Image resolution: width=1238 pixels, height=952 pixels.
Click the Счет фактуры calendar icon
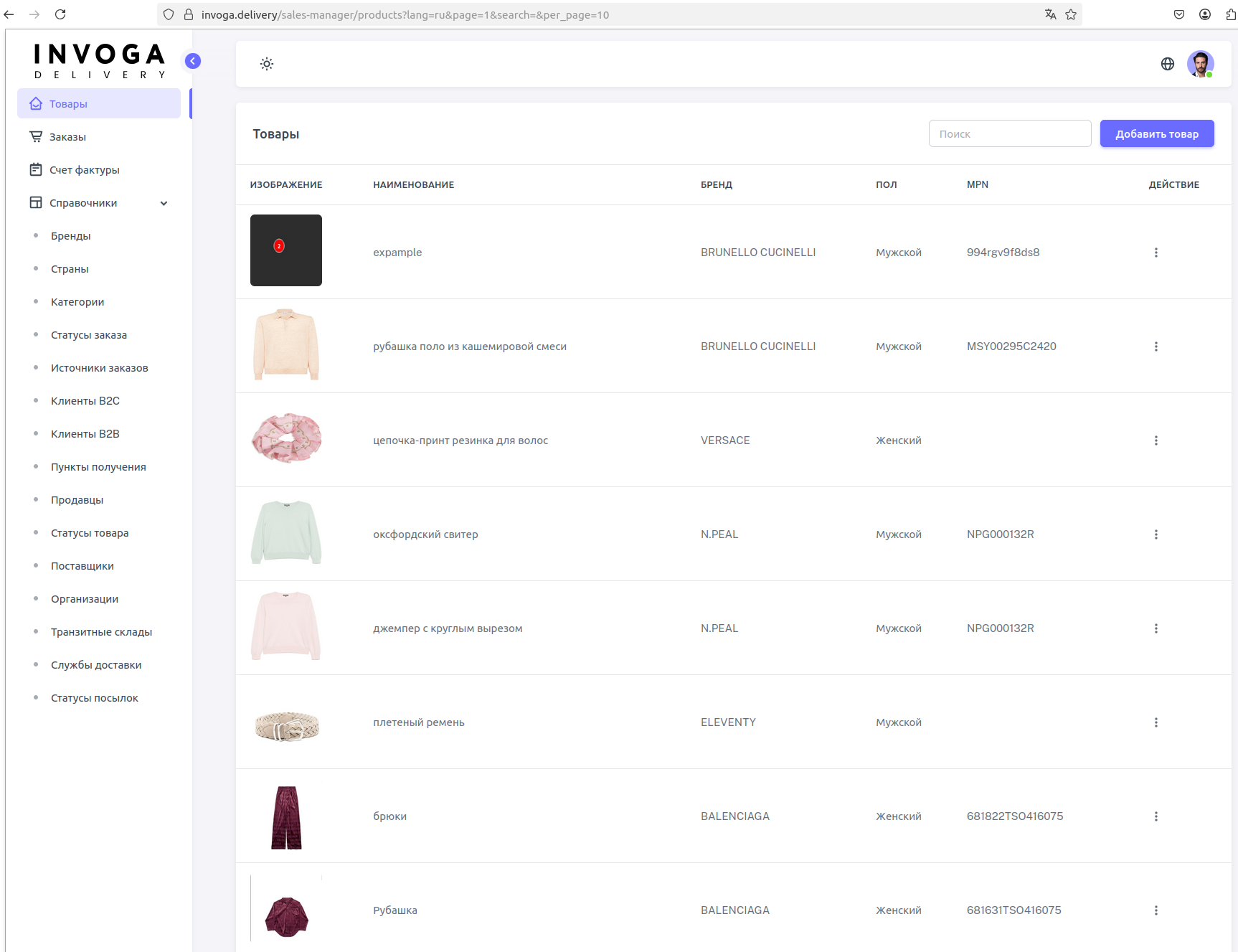[x=36, y=170]
